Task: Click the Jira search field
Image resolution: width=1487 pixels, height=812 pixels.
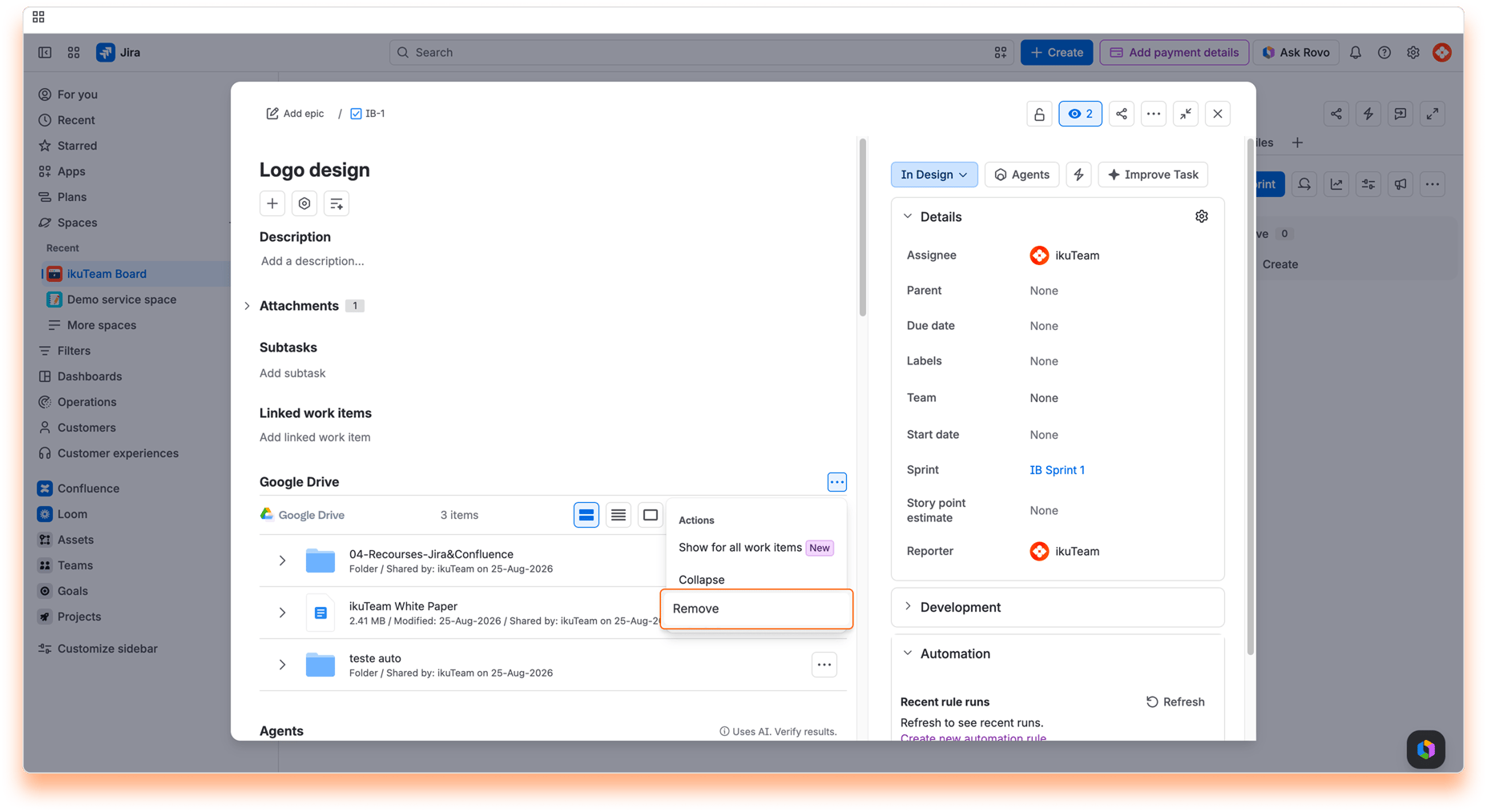Action: (700, 52)
